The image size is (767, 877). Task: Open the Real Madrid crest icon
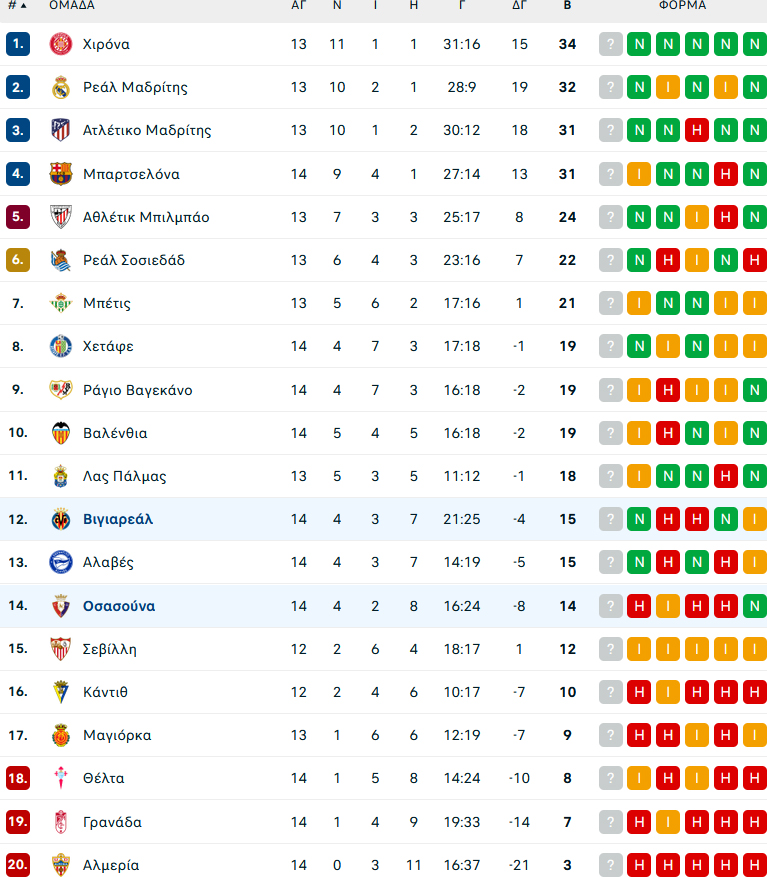[x=60, y=87]
